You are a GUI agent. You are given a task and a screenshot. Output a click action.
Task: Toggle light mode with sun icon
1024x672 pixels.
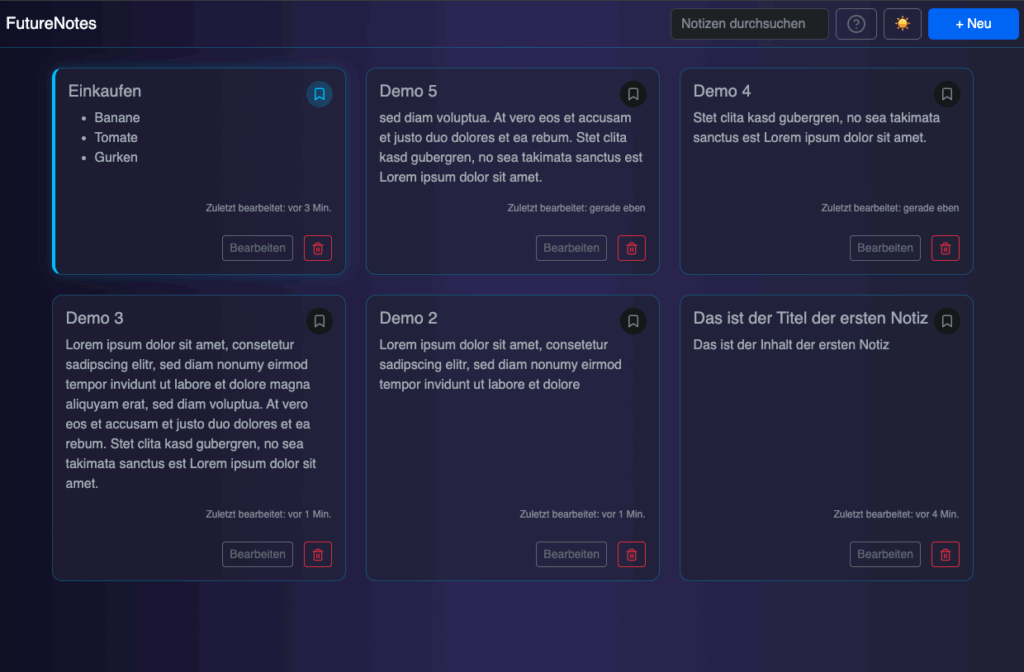click(x=902, y=24)
